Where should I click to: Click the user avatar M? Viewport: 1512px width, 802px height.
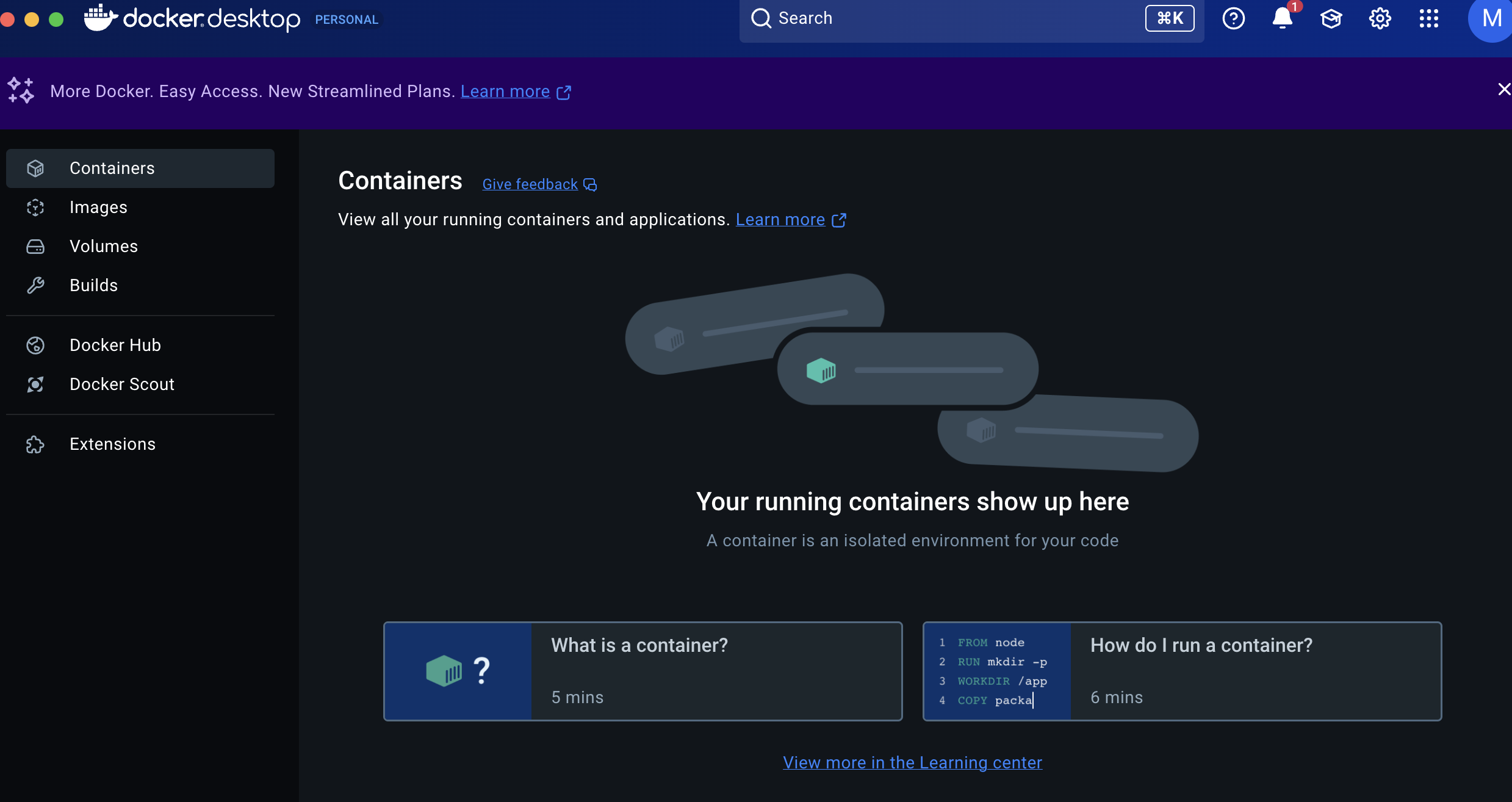1491,18
